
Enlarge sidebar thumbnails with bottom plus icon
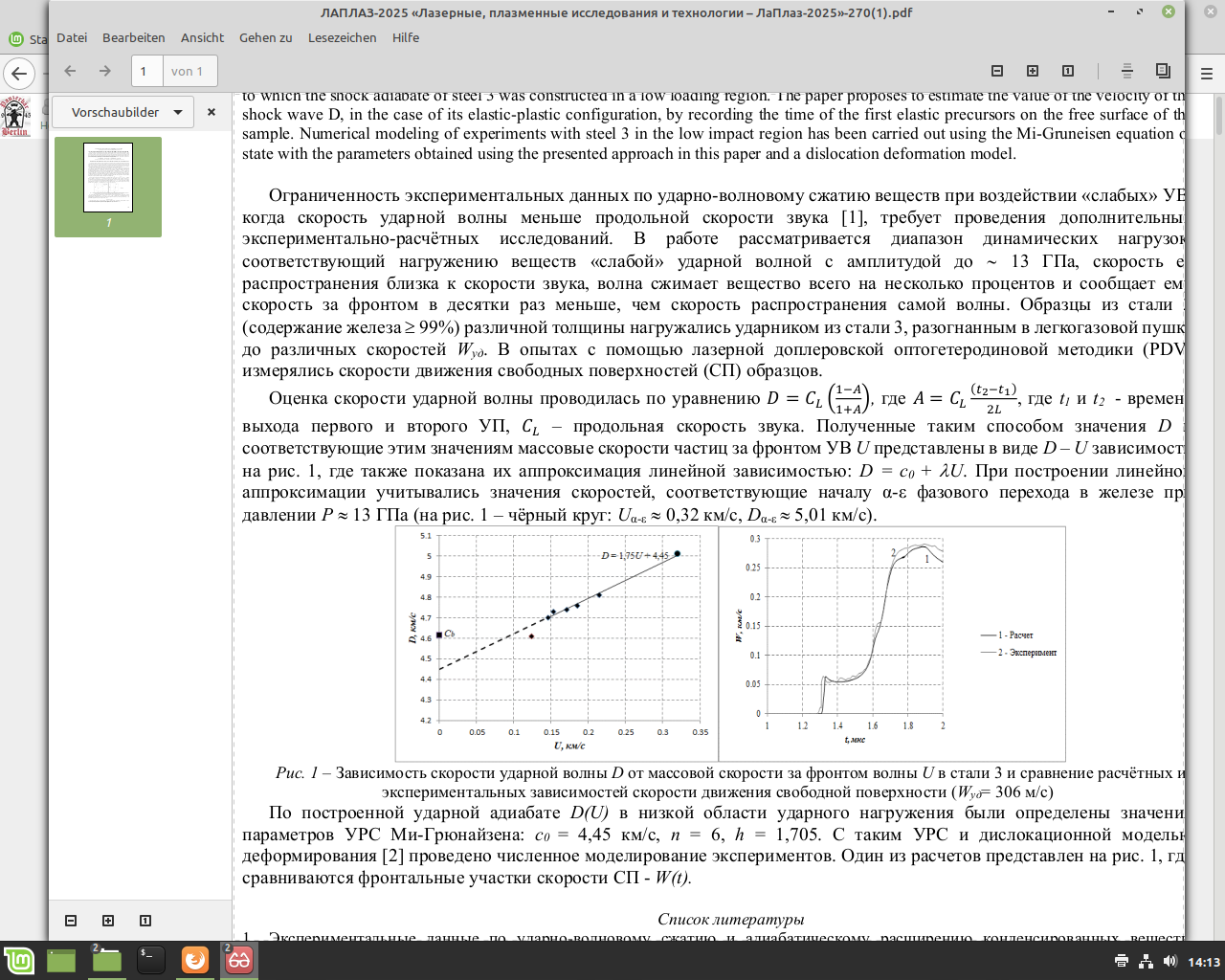(x=108, y=921)
